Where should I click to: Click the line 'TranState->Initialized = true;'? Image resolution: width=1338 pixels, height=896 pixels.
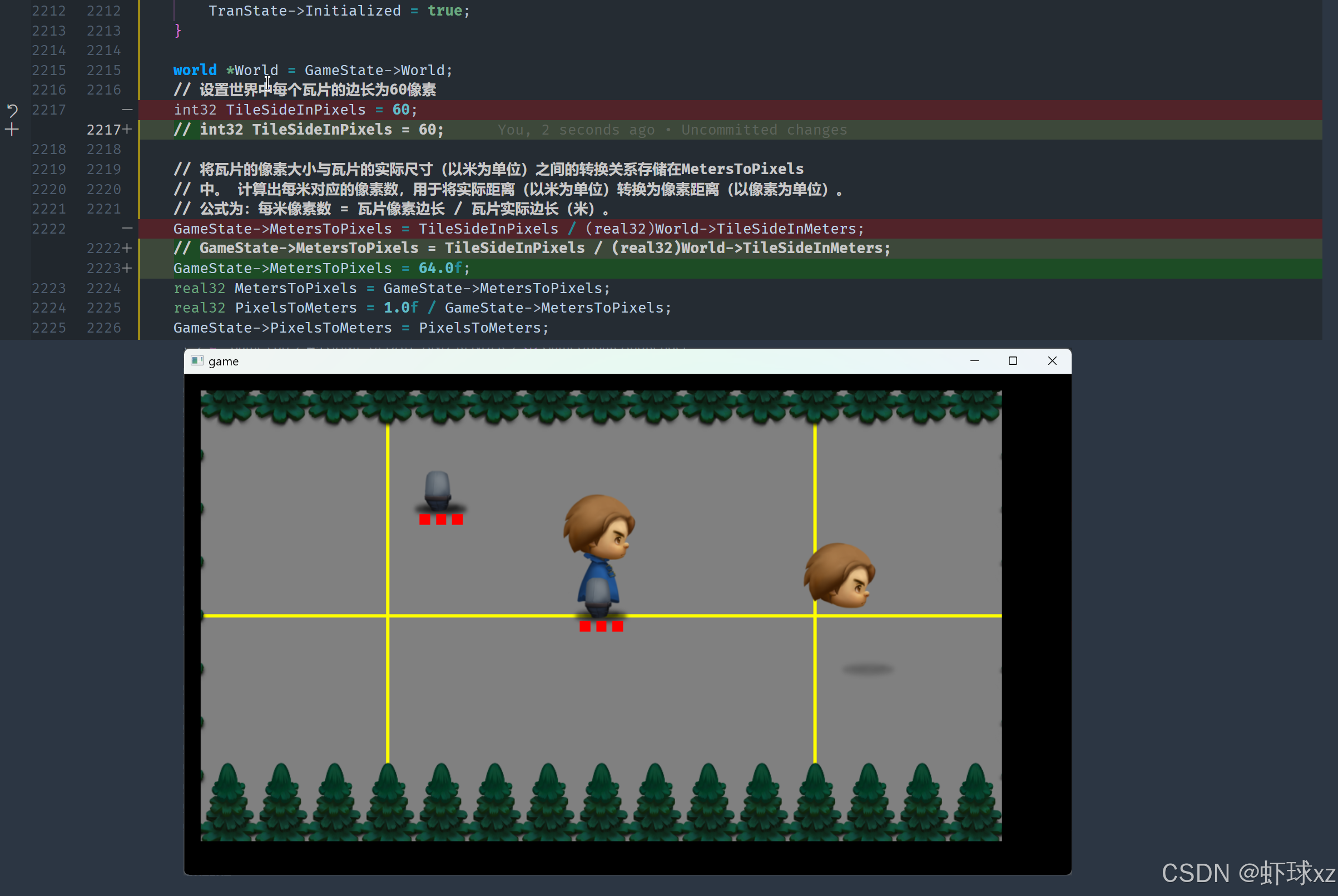(339, 11)
